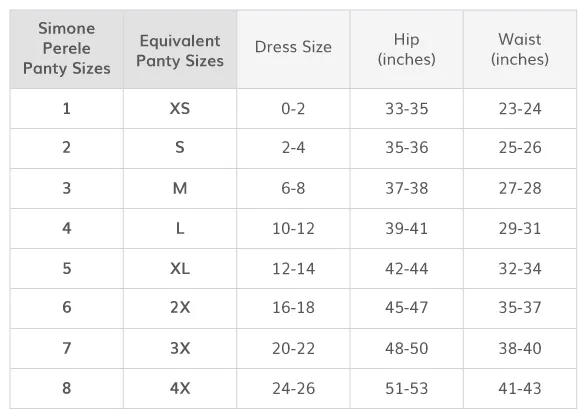Select the hip measurement 35-36 cell
587x417 pixels.
[407, 148]
